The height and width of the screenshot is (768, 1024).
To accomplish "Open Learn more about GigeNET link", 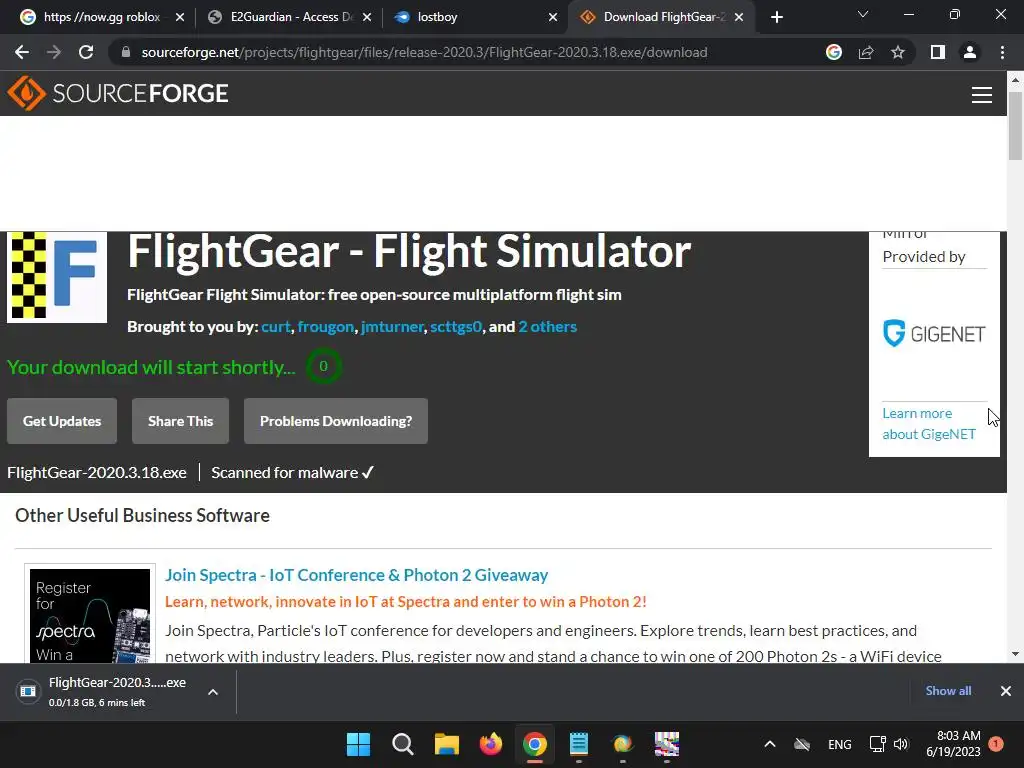I will pyautogui.click(x=929, y=424).
